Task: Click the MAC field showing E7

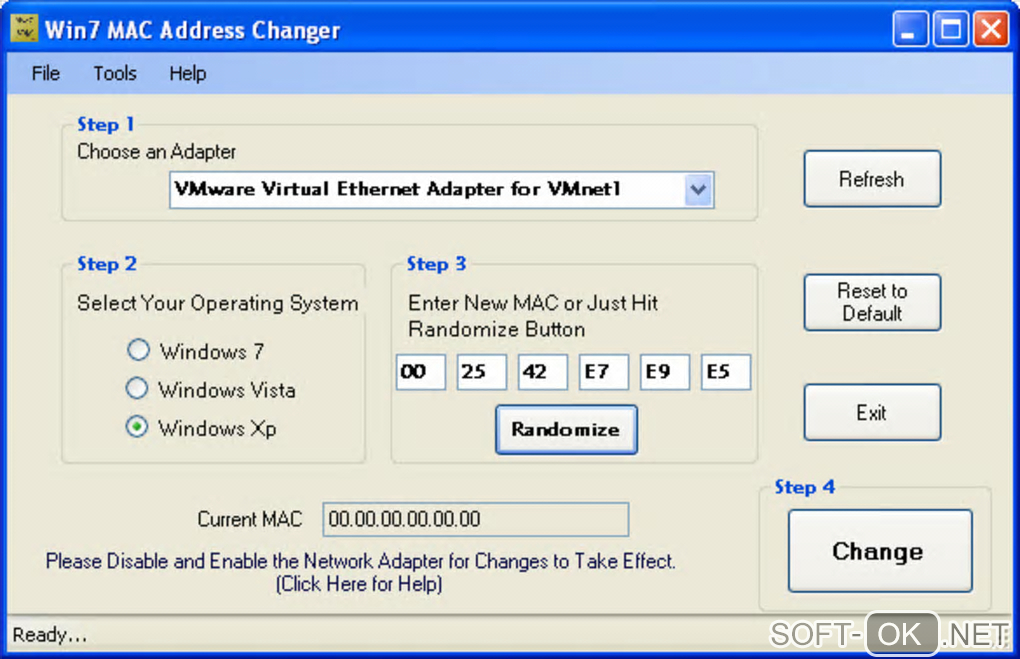Action: (604, 372)
